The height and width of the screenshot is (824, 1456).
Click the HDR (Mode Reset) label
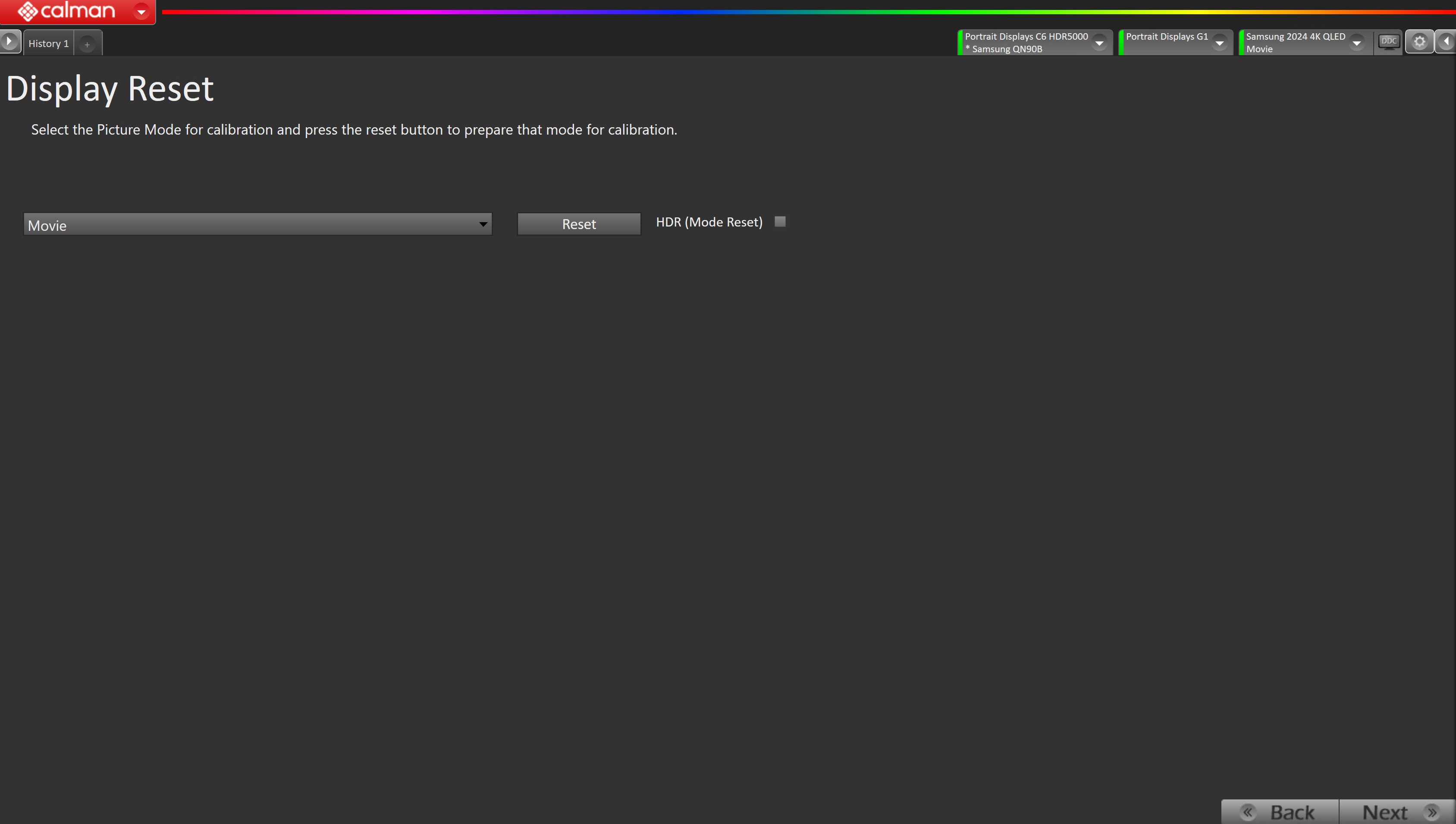pyautogui.click(x=709, y=222)
